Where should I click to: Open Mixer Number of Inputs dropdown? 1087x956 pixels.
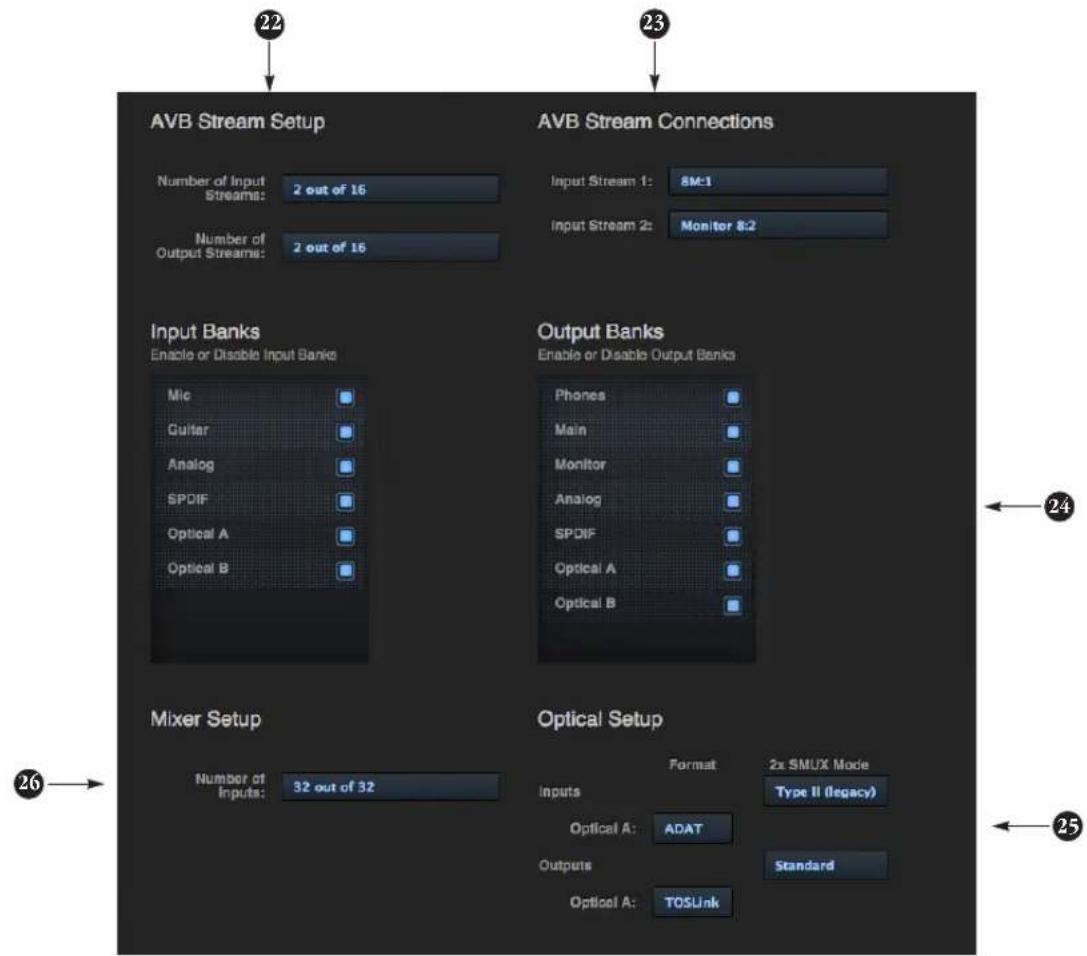pyautogui.click(x=390, y=787)
